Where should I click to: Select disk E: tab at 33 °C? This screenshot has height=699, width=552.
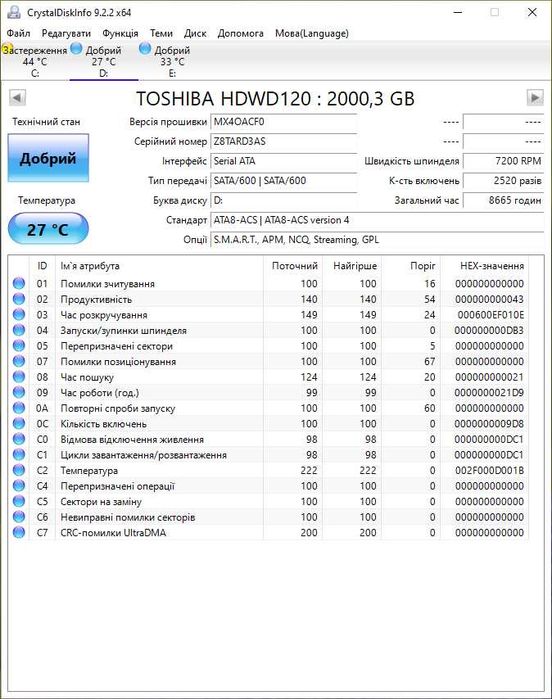172,61
